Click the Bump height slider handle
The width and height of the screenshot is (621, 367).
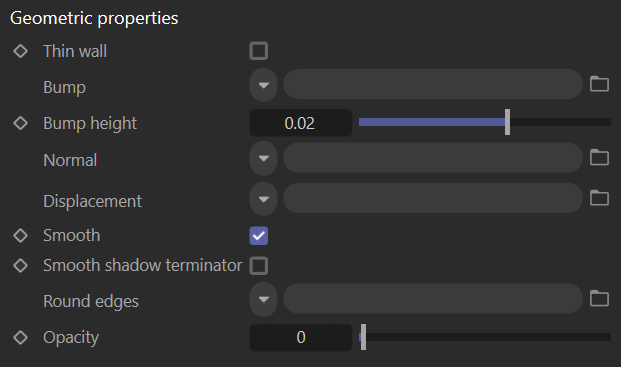tap(507, 122)
